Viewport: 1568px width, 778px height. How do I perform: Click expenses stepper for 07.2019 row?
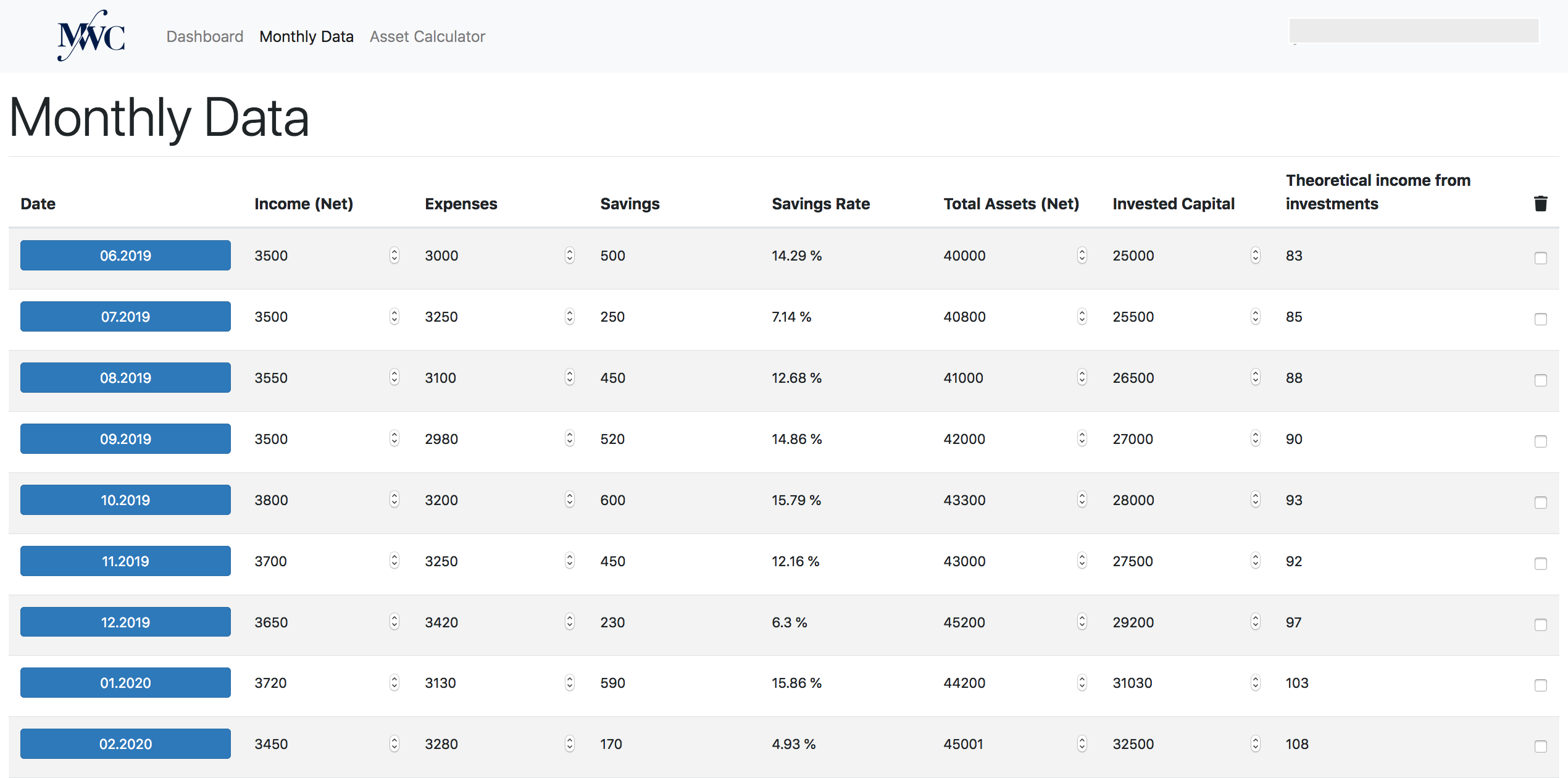coord(570,316)
